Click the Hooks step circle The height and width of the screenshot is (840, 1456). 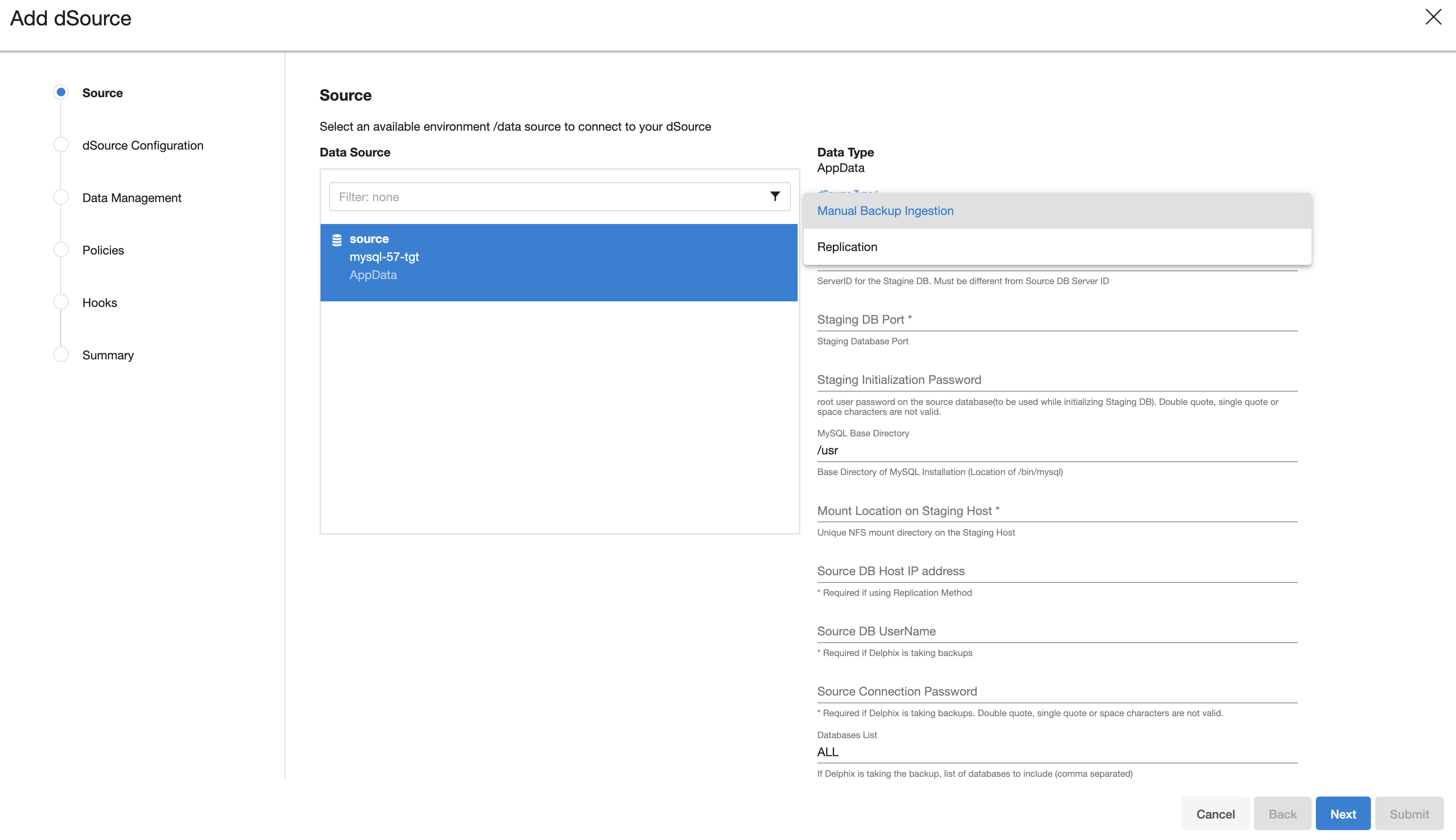pyautogui.click(x=61, y=302)
